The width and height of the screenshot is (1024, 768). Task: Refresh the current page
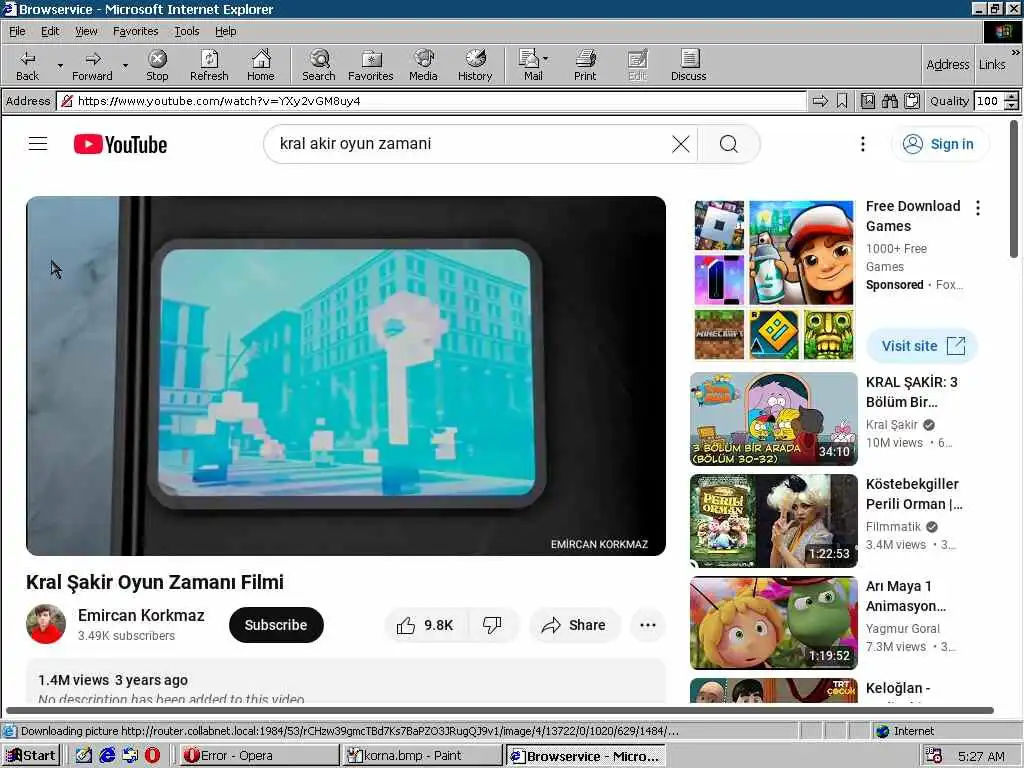(x=209, y=65)
